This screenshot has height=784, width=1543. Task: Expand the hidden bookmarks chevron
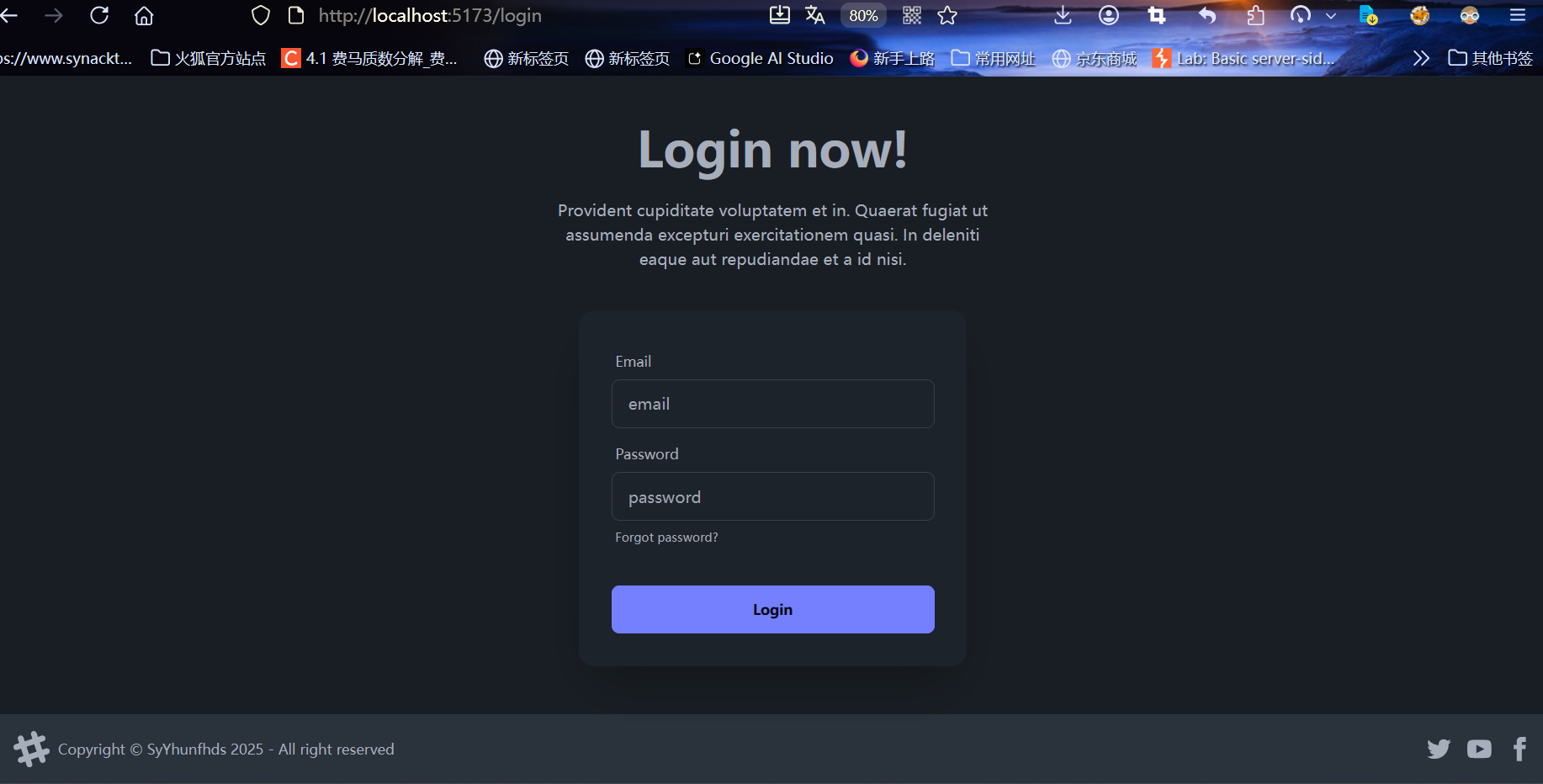[x=1421, y=58]
